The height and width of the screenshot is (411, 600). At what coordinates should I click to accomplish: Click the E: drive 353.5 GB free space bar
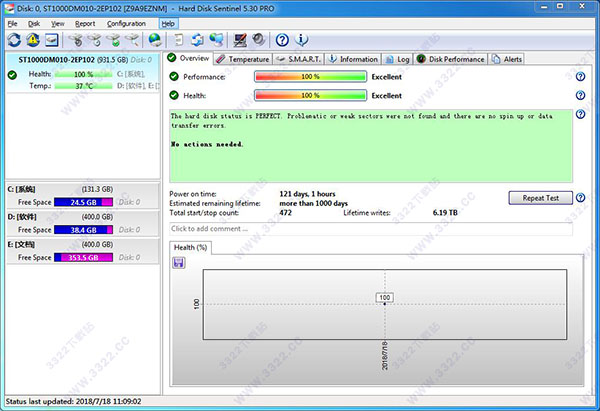83,257
